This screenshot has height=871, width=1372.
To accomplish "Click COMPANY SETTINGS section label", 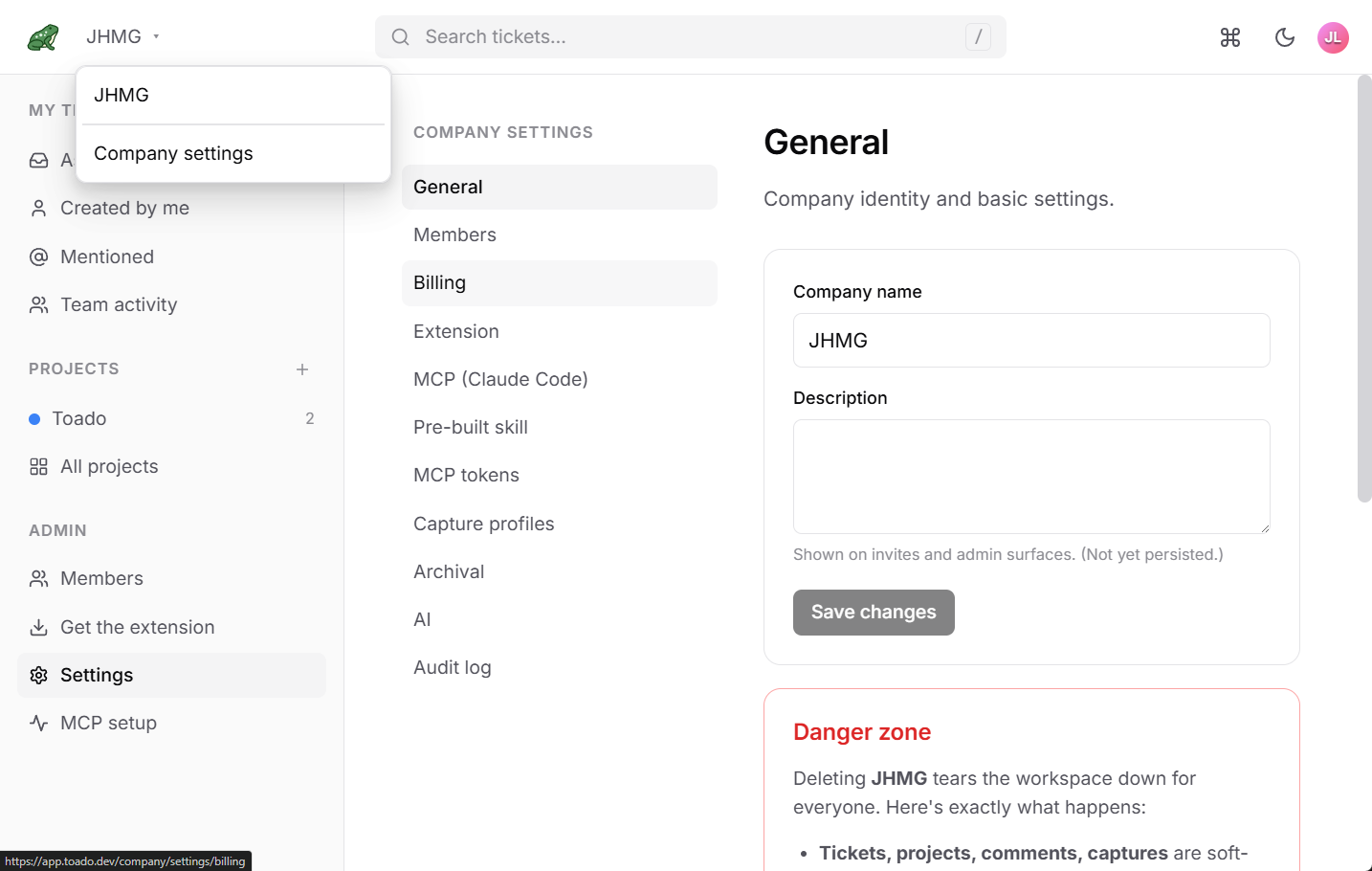I will click(x=503, y=132).
